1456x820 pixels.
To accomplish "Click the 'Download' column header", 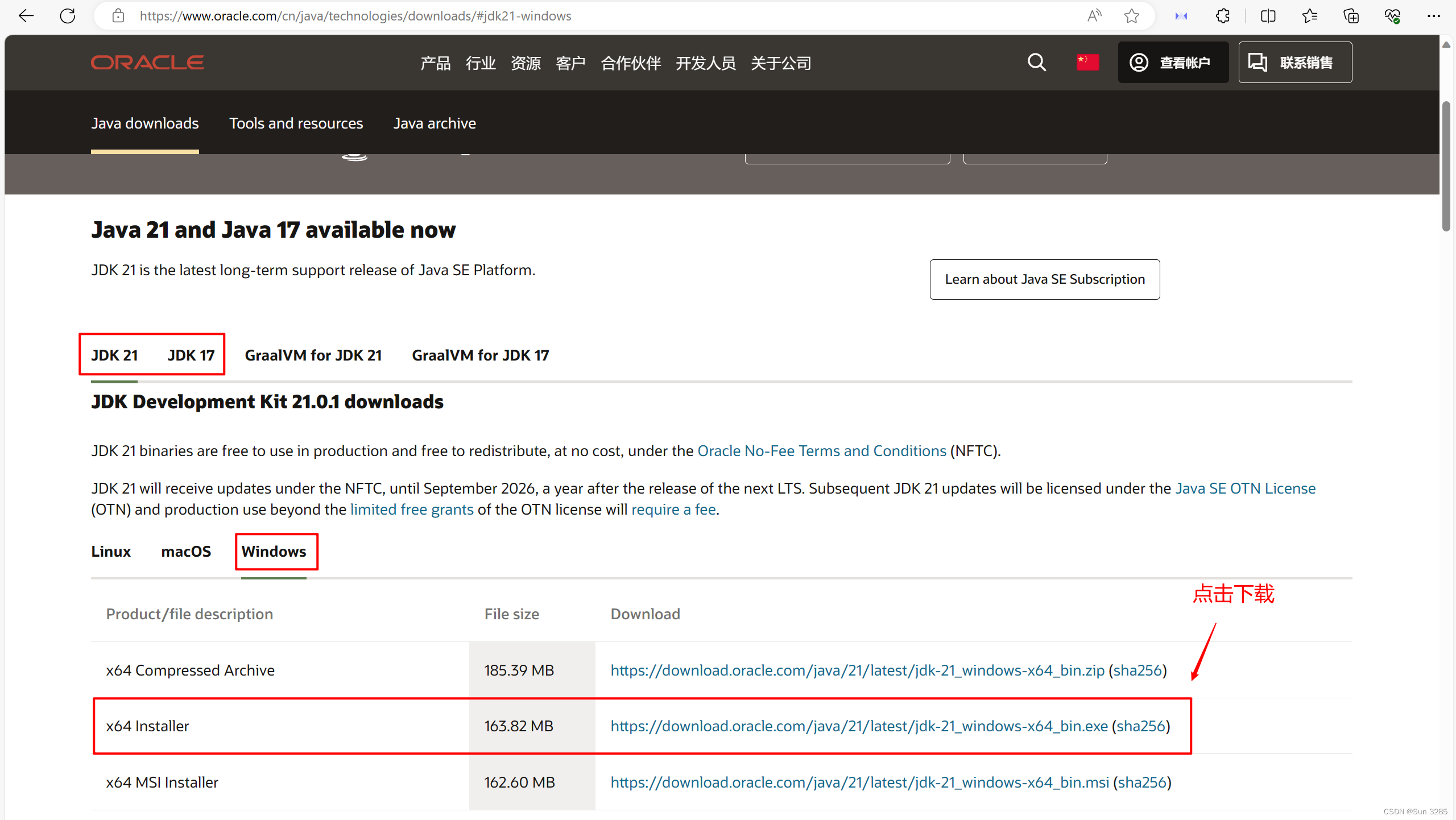I will 645,614.
